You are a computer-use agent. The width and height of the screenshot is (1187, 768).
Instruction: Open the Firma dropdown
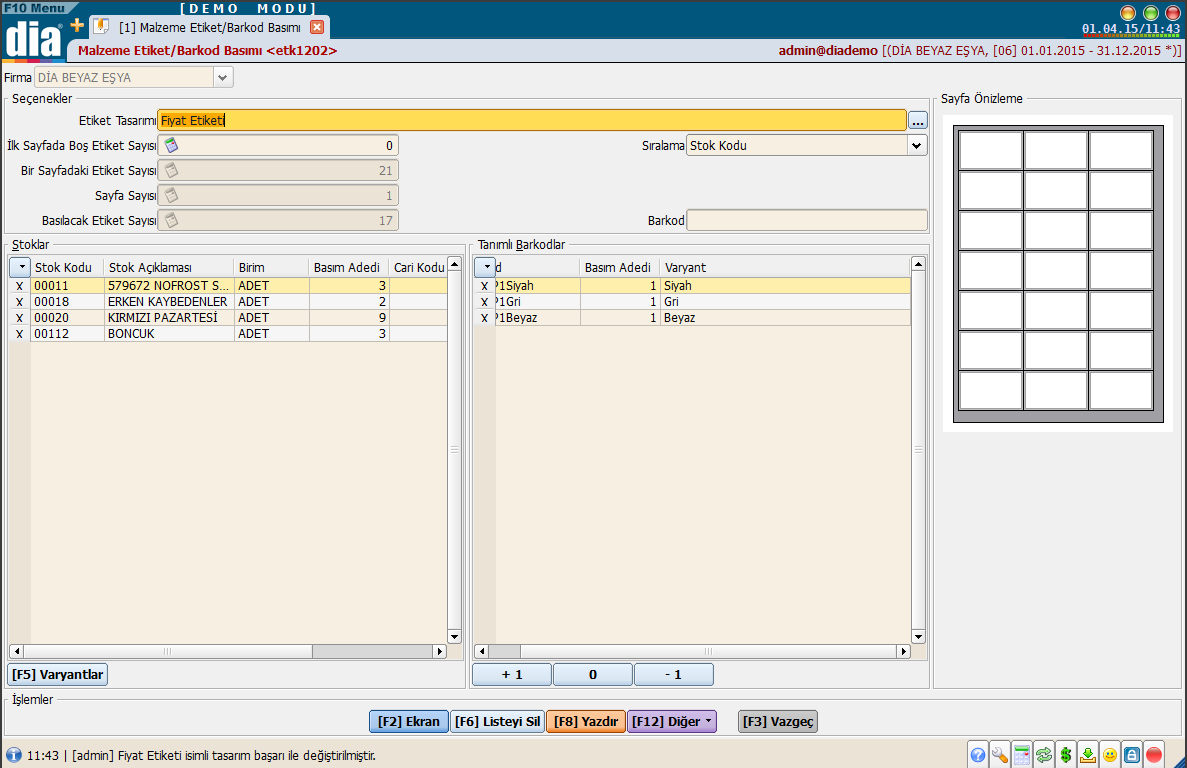pos(223,77)
